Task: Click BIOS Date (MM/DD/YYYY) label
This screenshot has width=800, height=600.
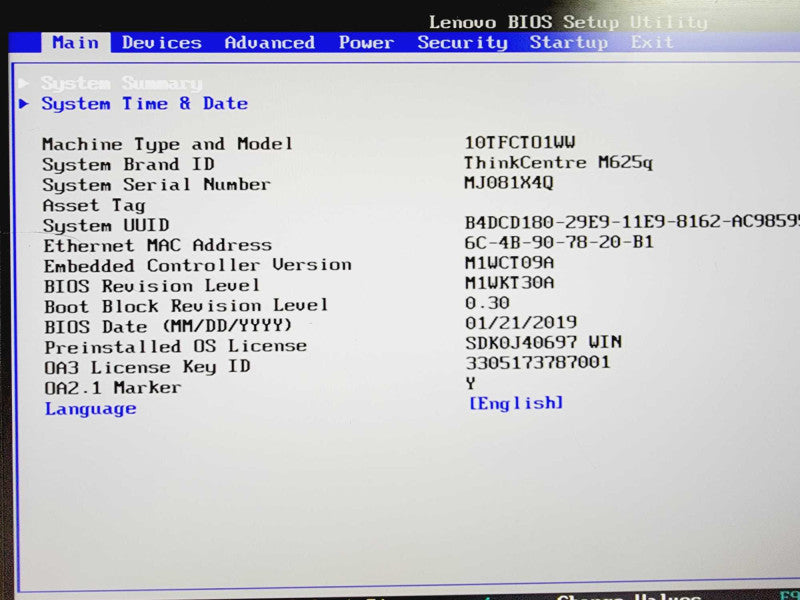Action: (x=168, y=326)
